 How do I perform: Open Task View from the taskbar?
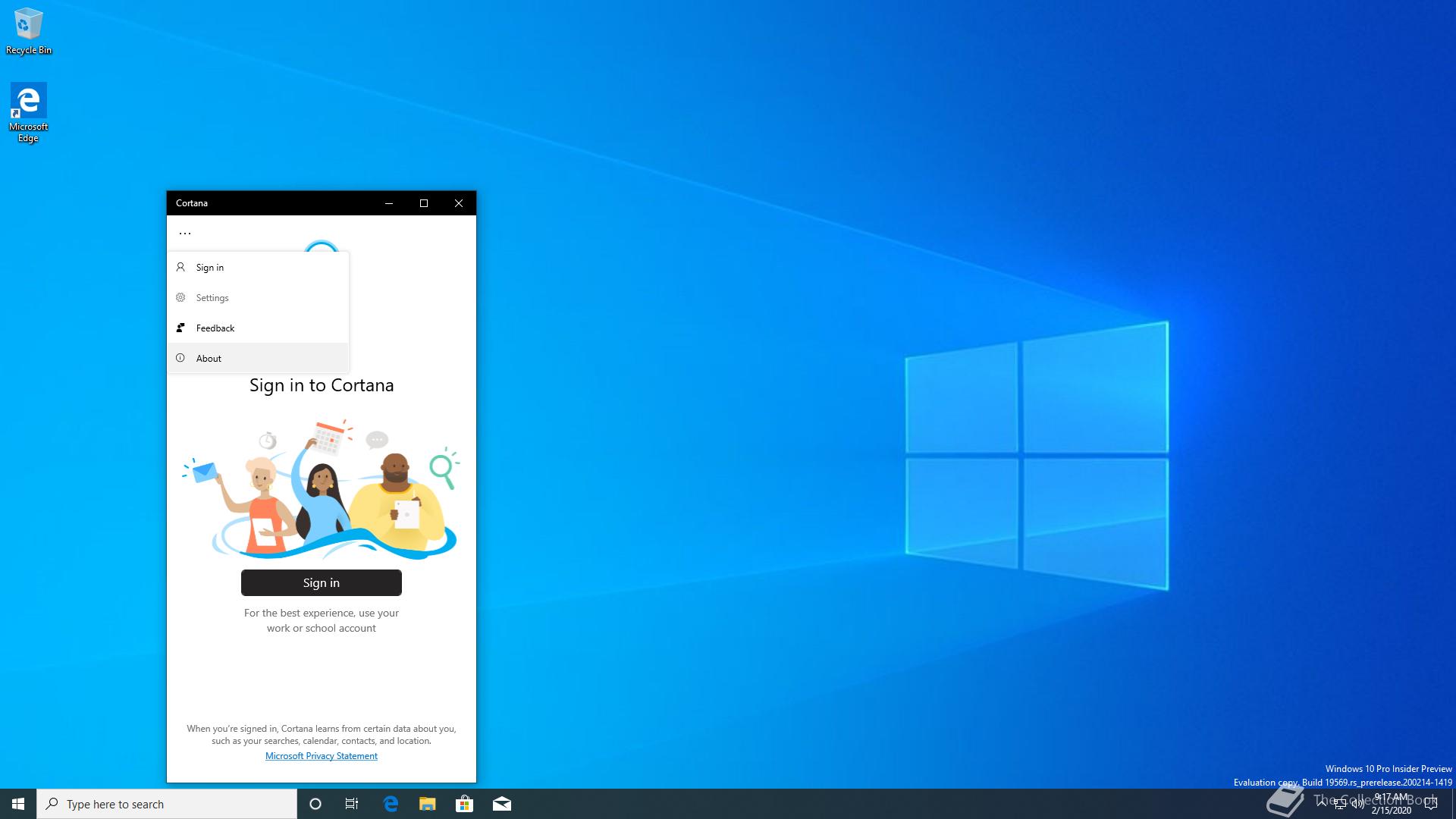[x=352, y=804]
